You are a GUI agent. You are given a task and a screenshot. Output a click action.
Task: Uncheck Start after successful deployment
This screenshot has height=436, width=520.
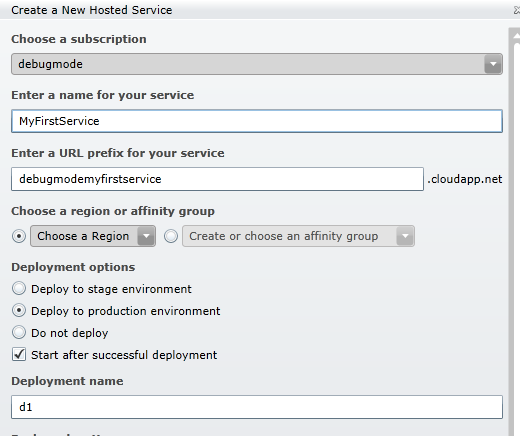click(x=19, y=354)
